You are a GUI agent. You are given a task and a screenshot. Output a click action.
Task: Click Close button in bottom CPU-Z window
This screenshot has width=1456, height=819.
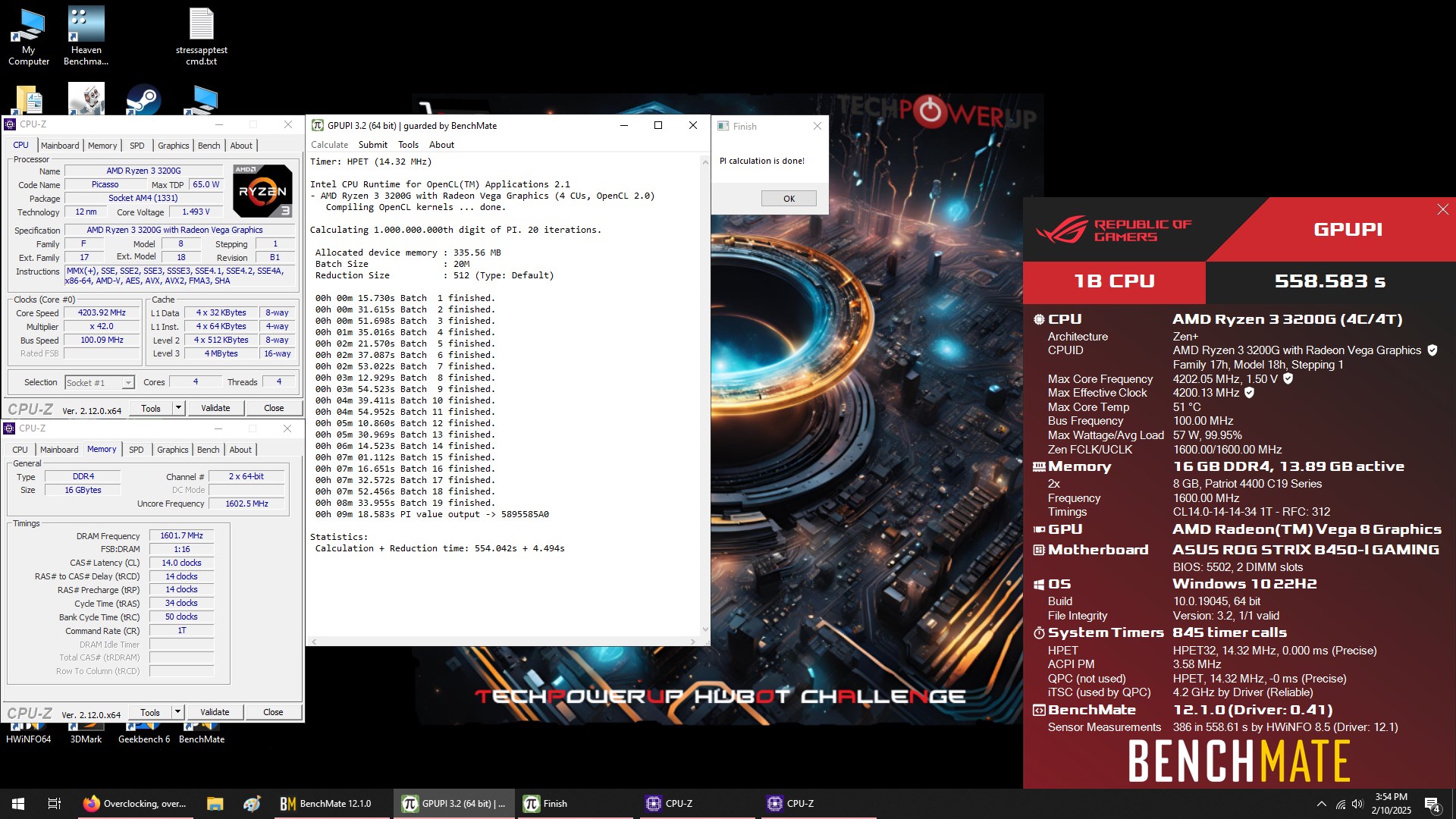(273, 712)
